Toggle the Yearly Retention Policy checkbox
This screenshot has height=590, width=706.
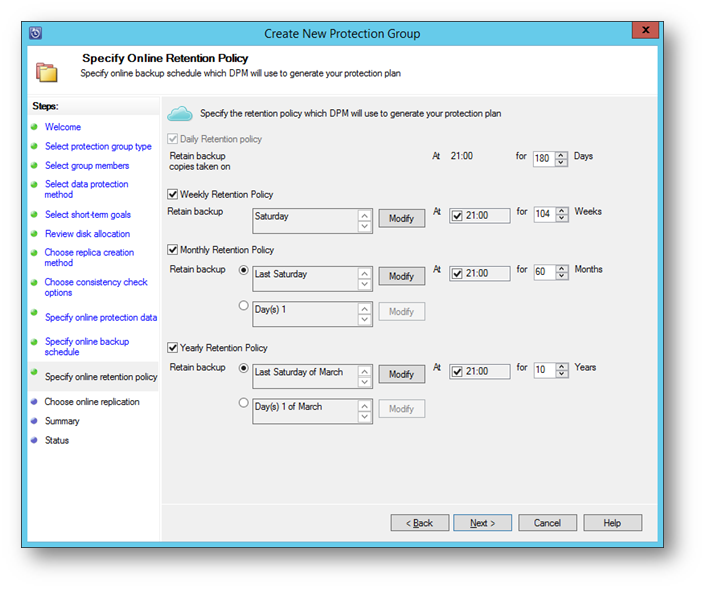pos(172,348)
